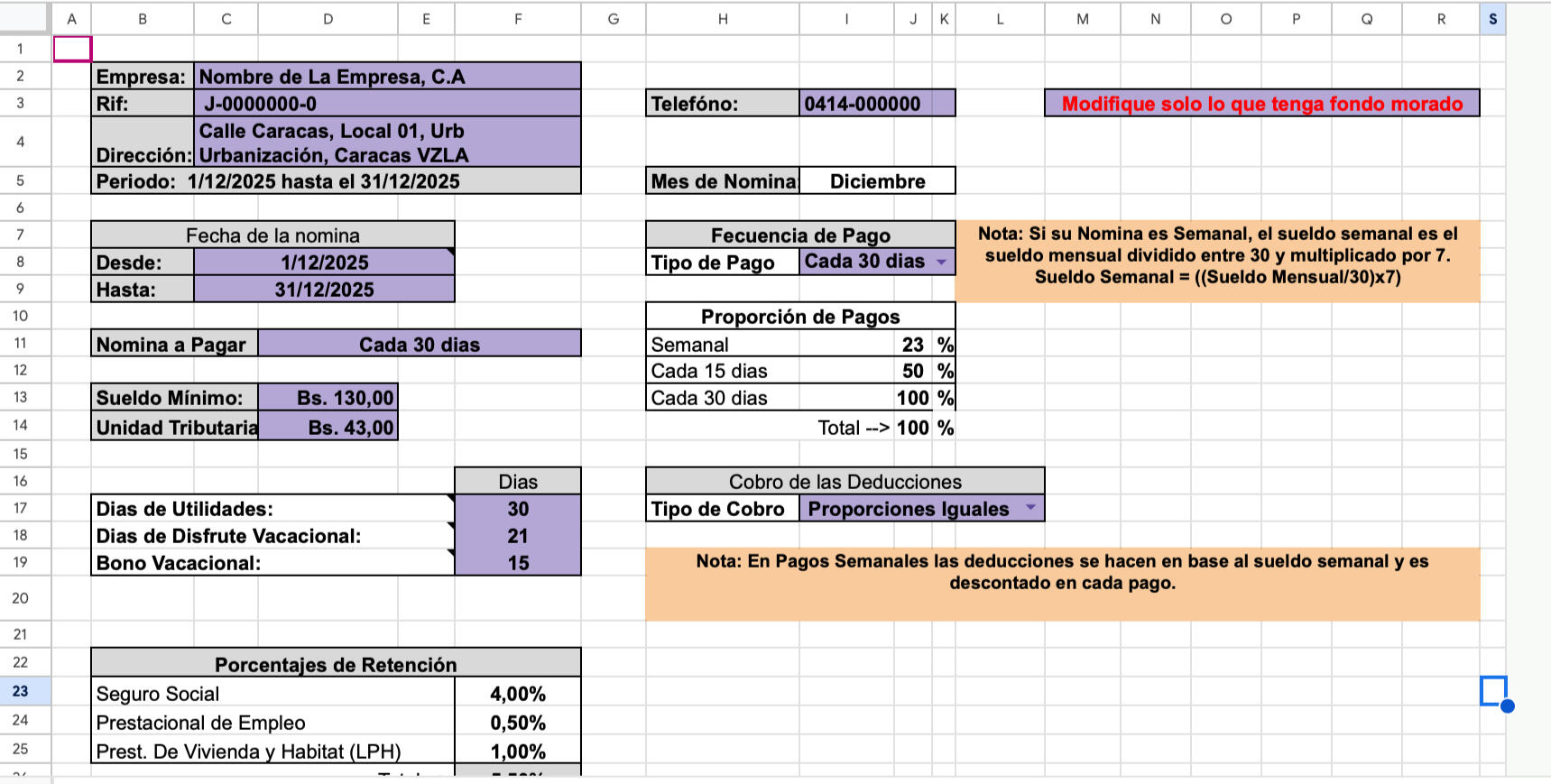
Task: Select the Bono Vacacional value 15
Action: (x=518, y=563)
